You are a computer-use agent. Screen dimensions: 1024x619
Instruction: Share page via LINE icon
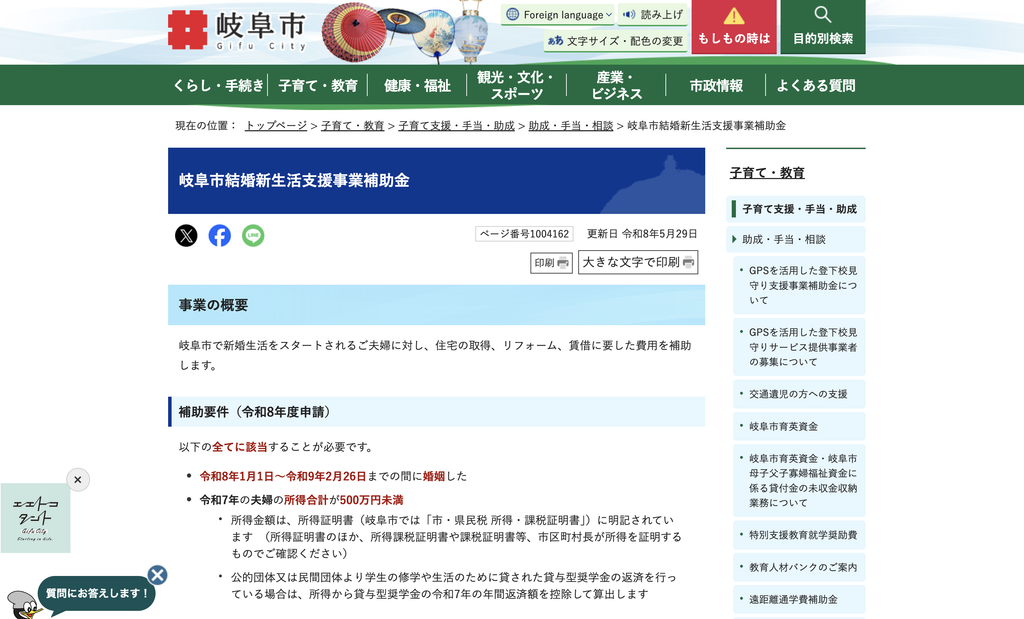253,236
